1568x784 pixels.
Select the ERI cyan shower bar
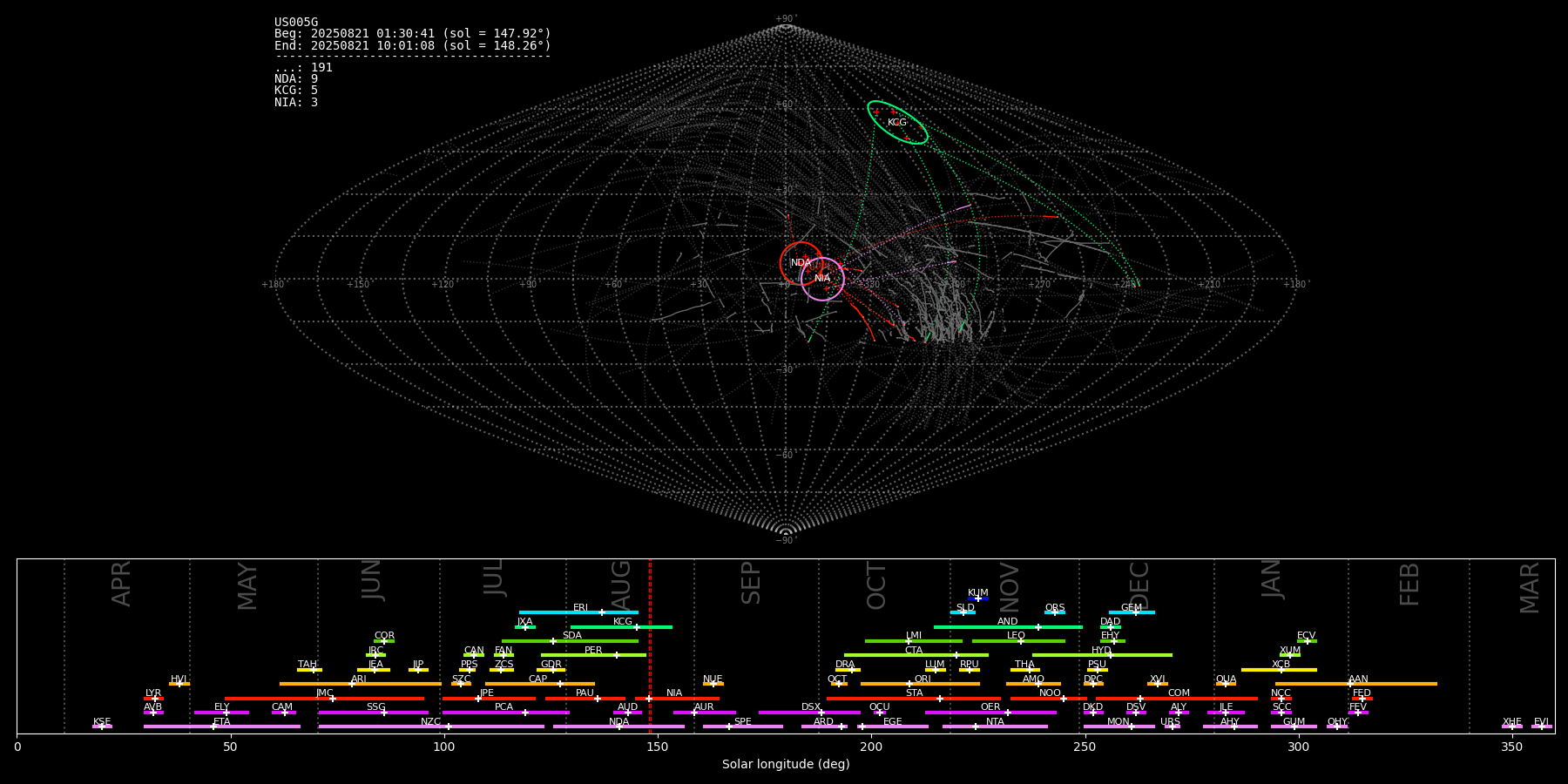(578, 612)
